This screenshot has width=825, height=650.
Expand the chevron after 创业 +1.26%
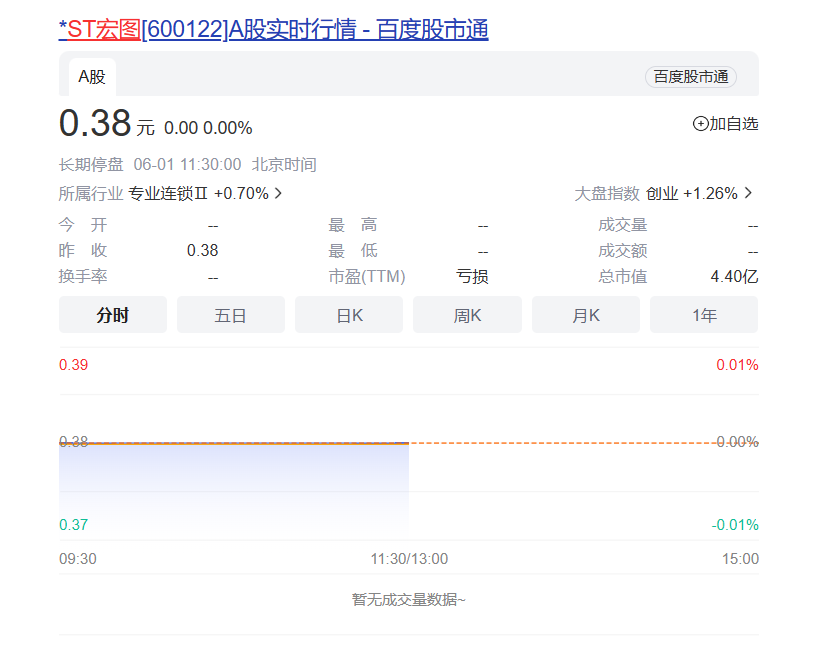click(x=748, y=193)
